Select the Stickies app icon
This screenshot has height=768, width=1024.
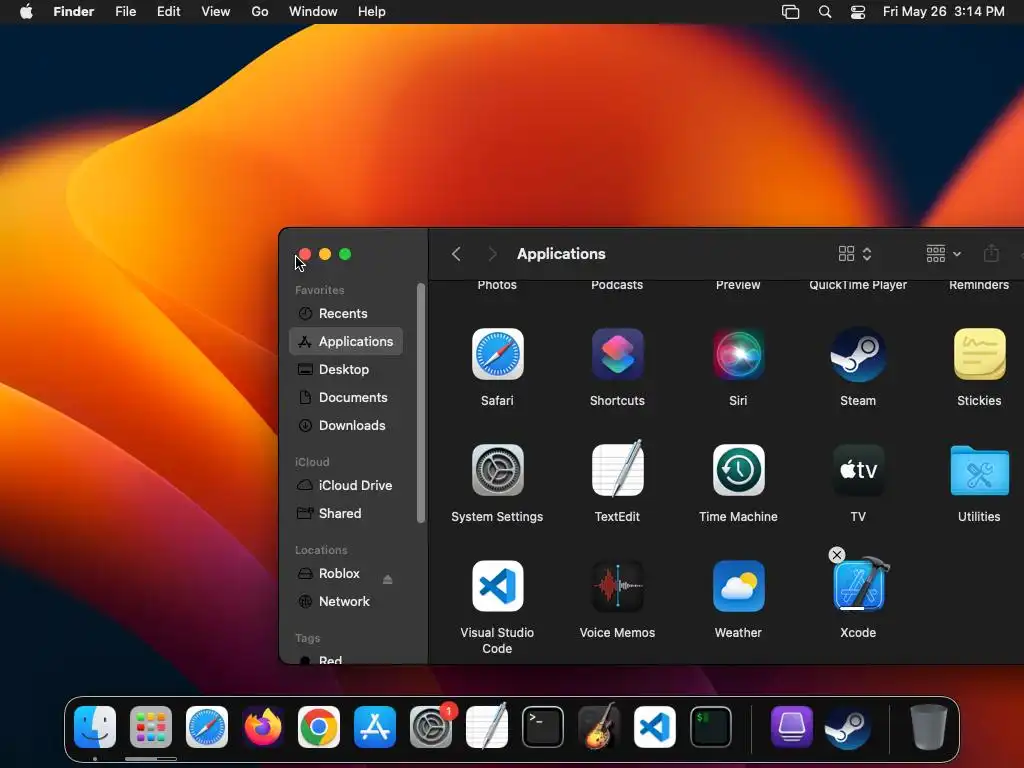point(979,354)
